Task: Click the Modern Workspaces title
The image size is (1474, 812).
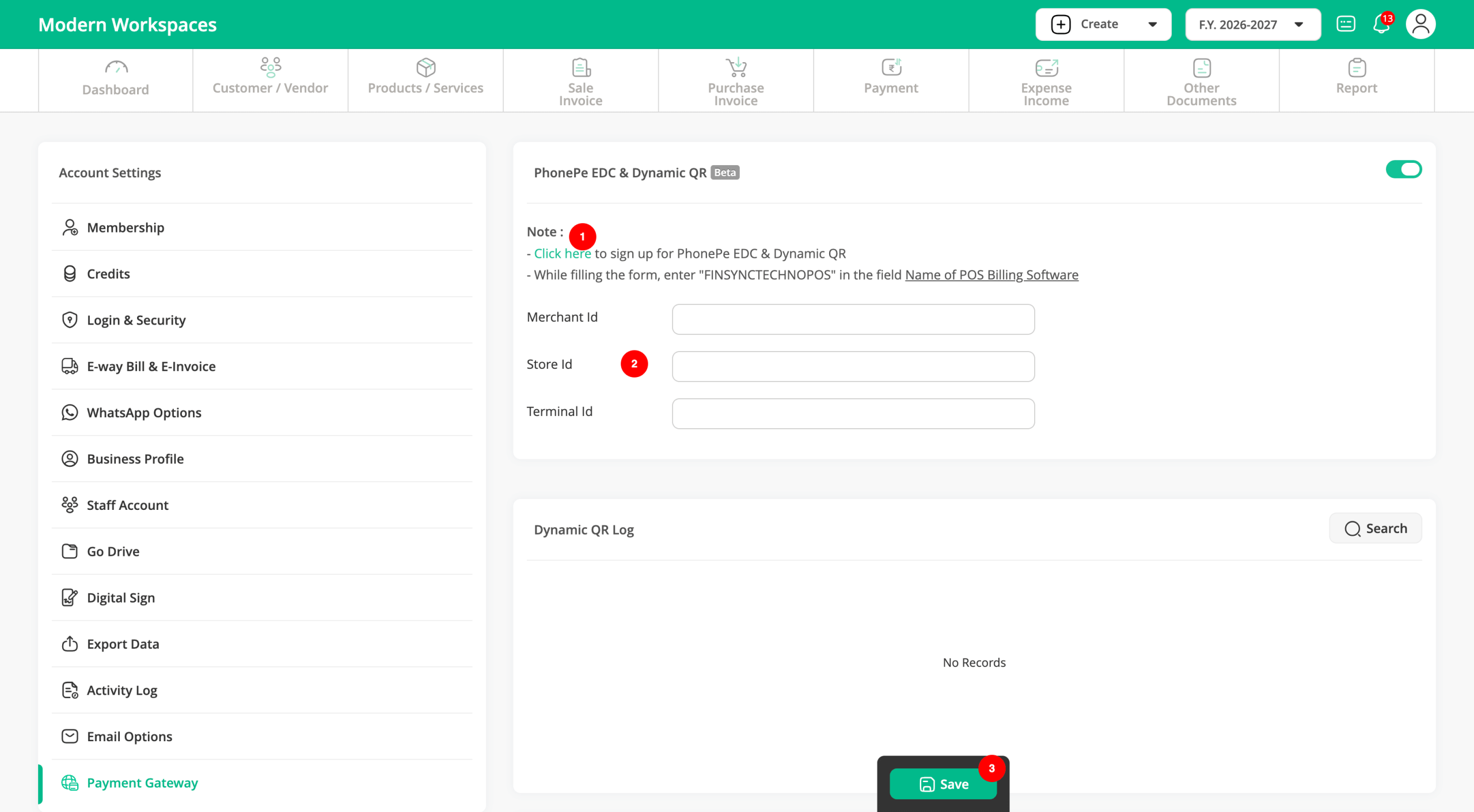Action: [x=127, y=25]
